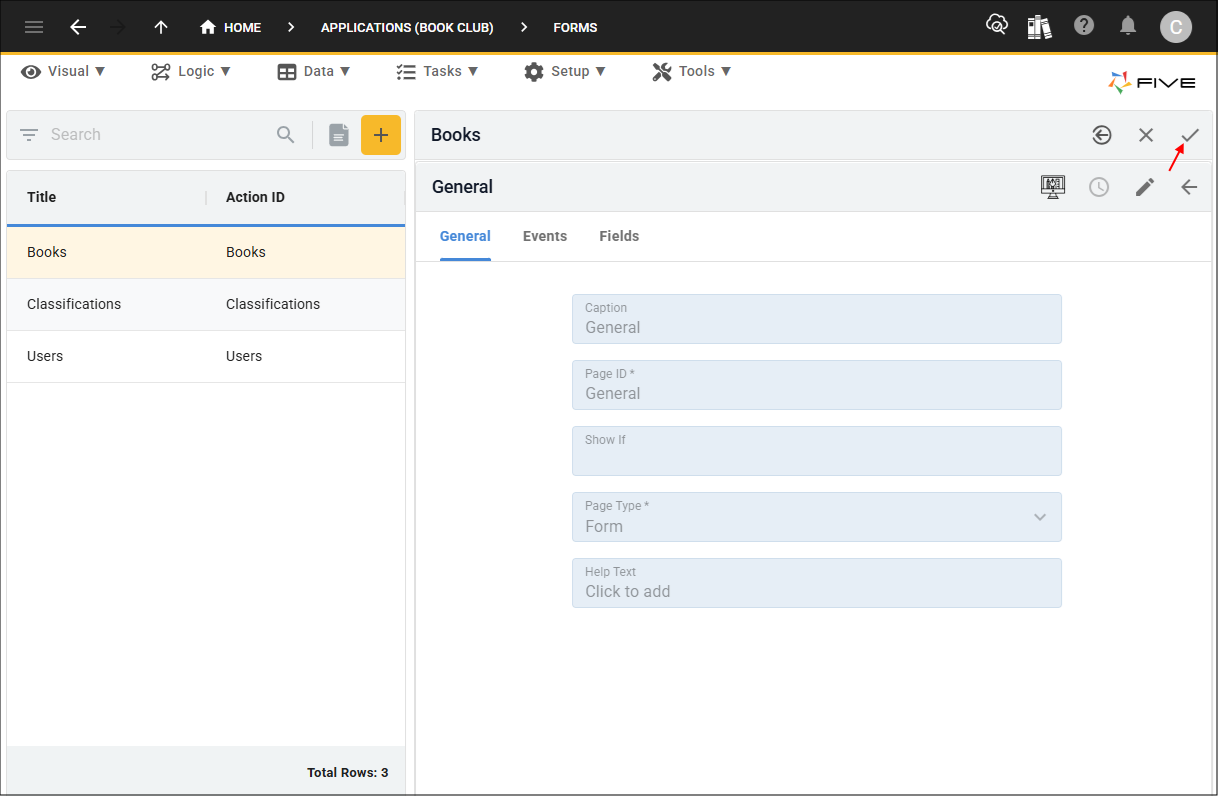Click the Caption field
Viewport: 1218px width, 796px height.
[x=817, y=319]
